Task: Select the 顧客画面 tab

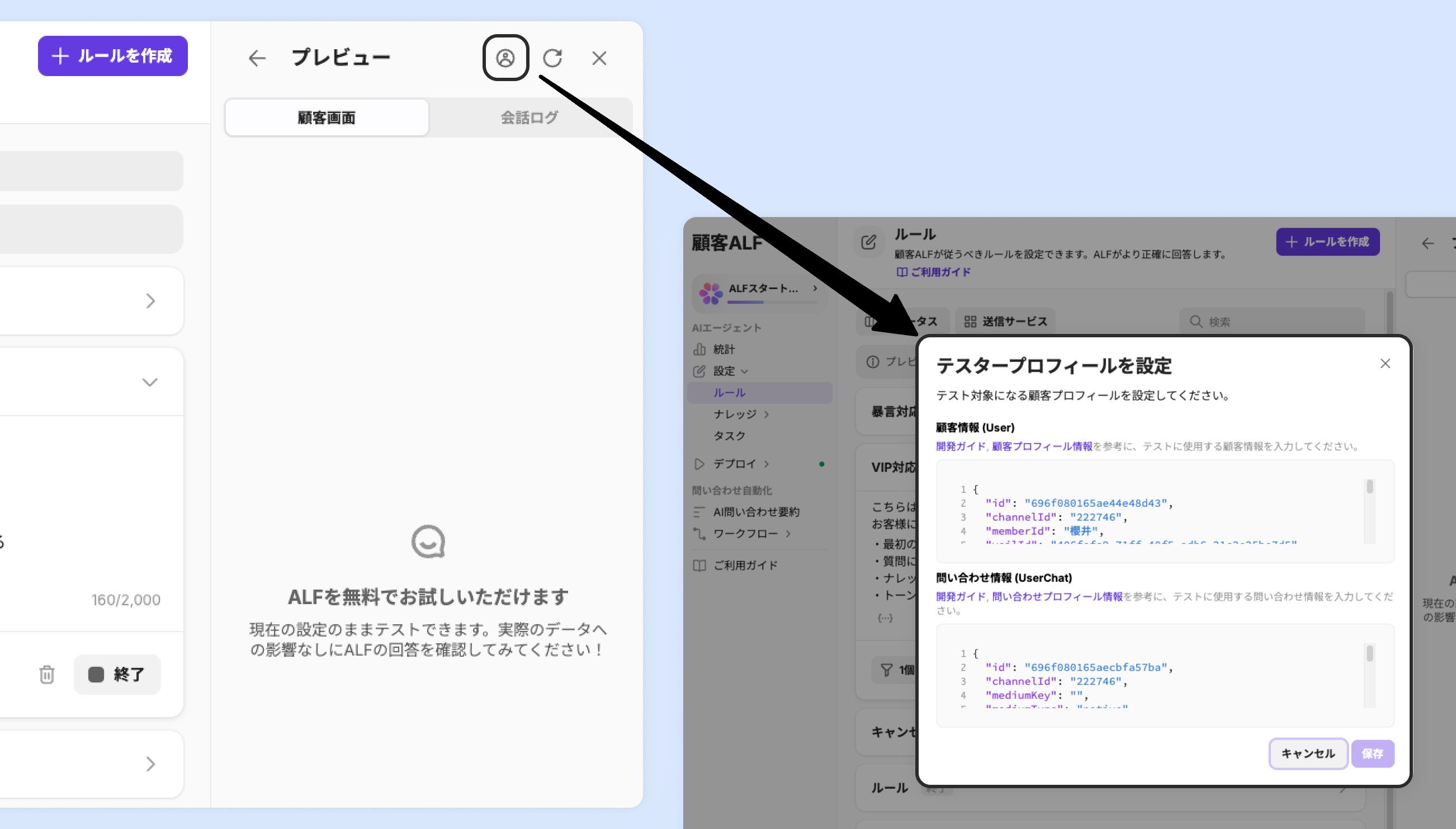Action: [327, 117]
